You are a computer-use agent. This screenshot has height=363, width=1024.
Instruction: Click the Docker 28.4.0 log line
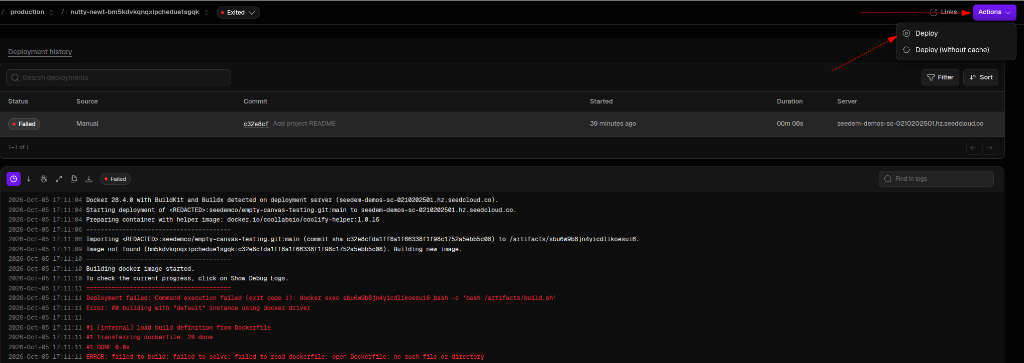tap(292, 200)
